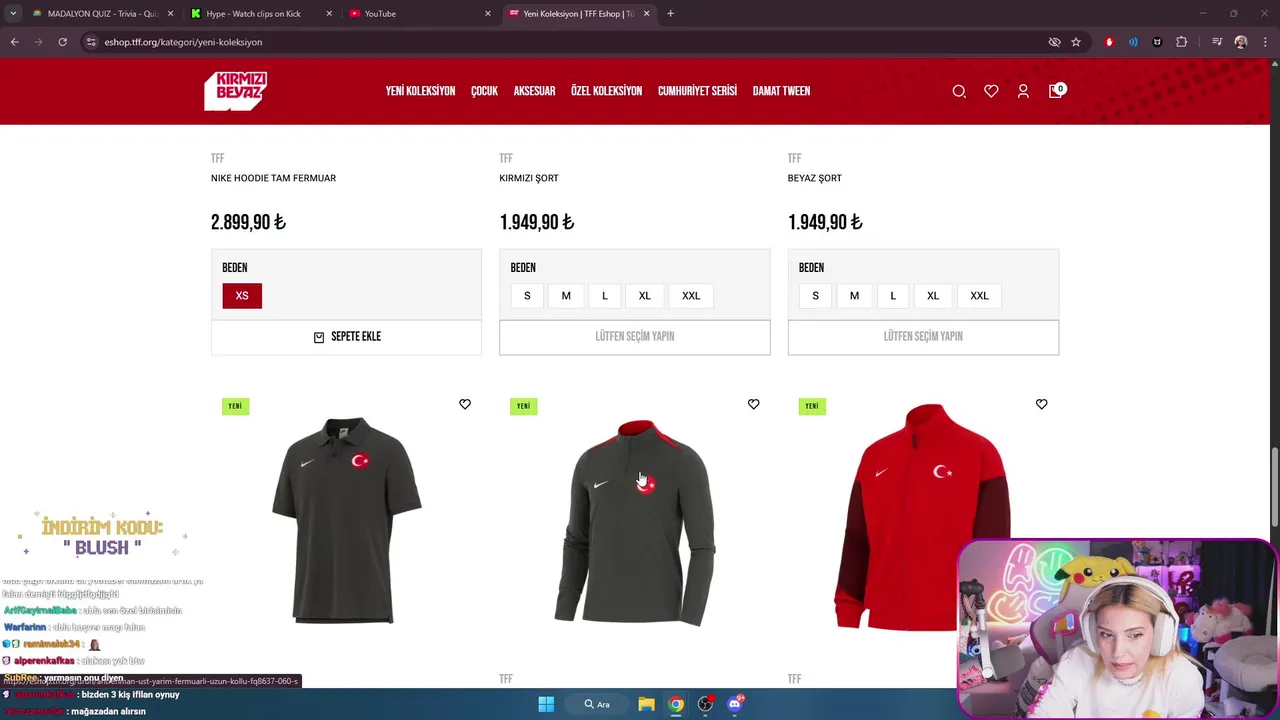Open Aksesuar menu
This screenshot has width=1280, height=720.
[x=534, y=91]
